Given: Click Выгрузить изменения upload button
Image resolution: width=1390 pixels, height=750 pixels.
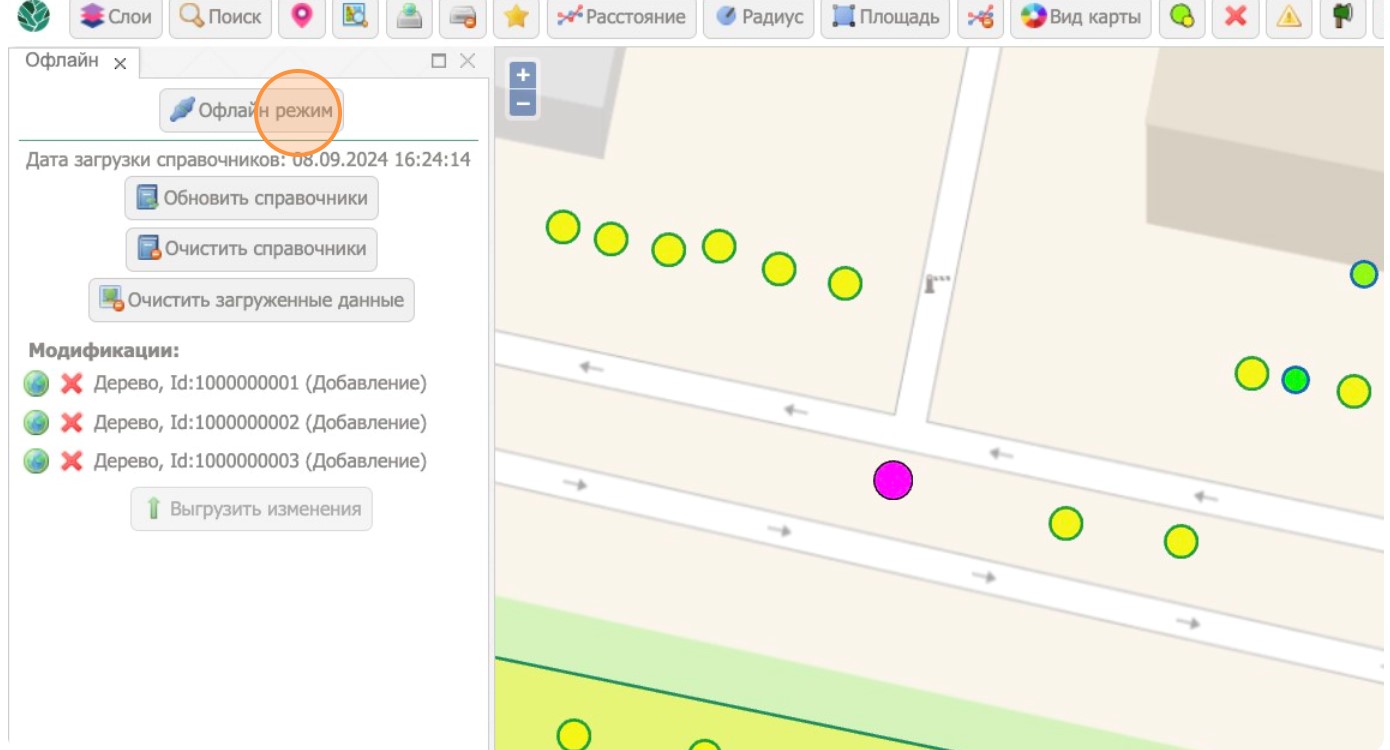Looking at the screenshot, I should (x=252, y=509).
